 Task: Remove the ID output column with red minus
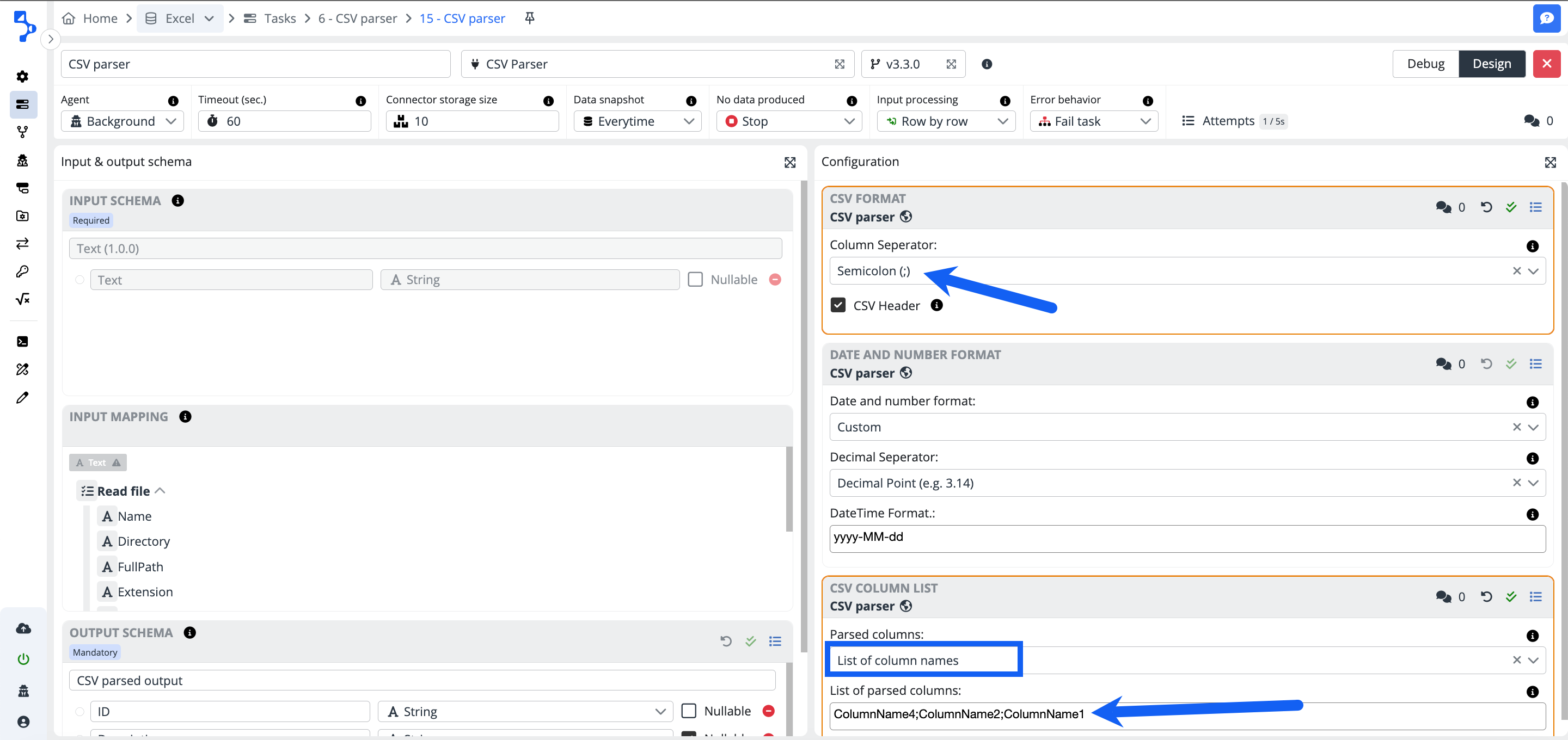click(768, 711)
